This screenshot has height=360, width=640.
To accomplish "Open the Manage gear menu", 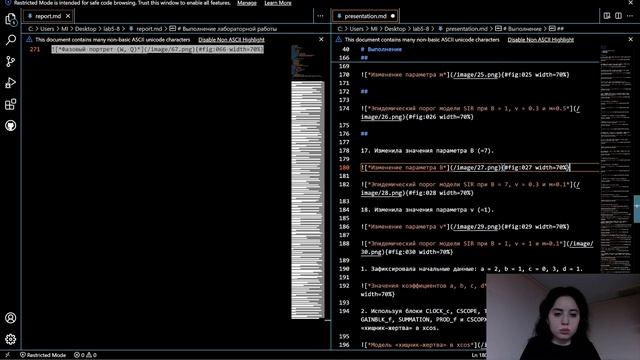I will pos(11,339).
